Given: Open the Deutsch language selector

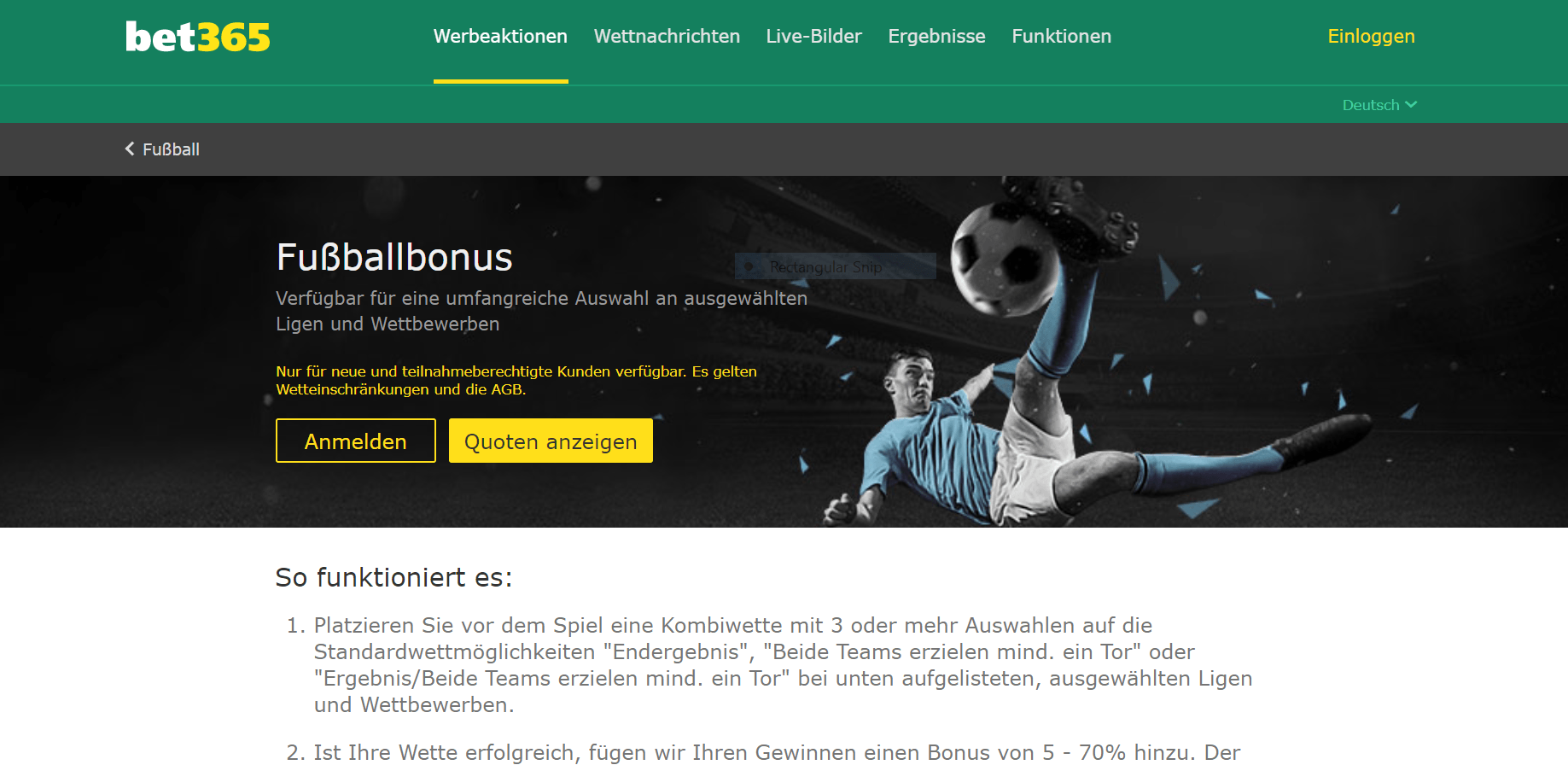Looking at the screenshot, I should coord(1379,104).
